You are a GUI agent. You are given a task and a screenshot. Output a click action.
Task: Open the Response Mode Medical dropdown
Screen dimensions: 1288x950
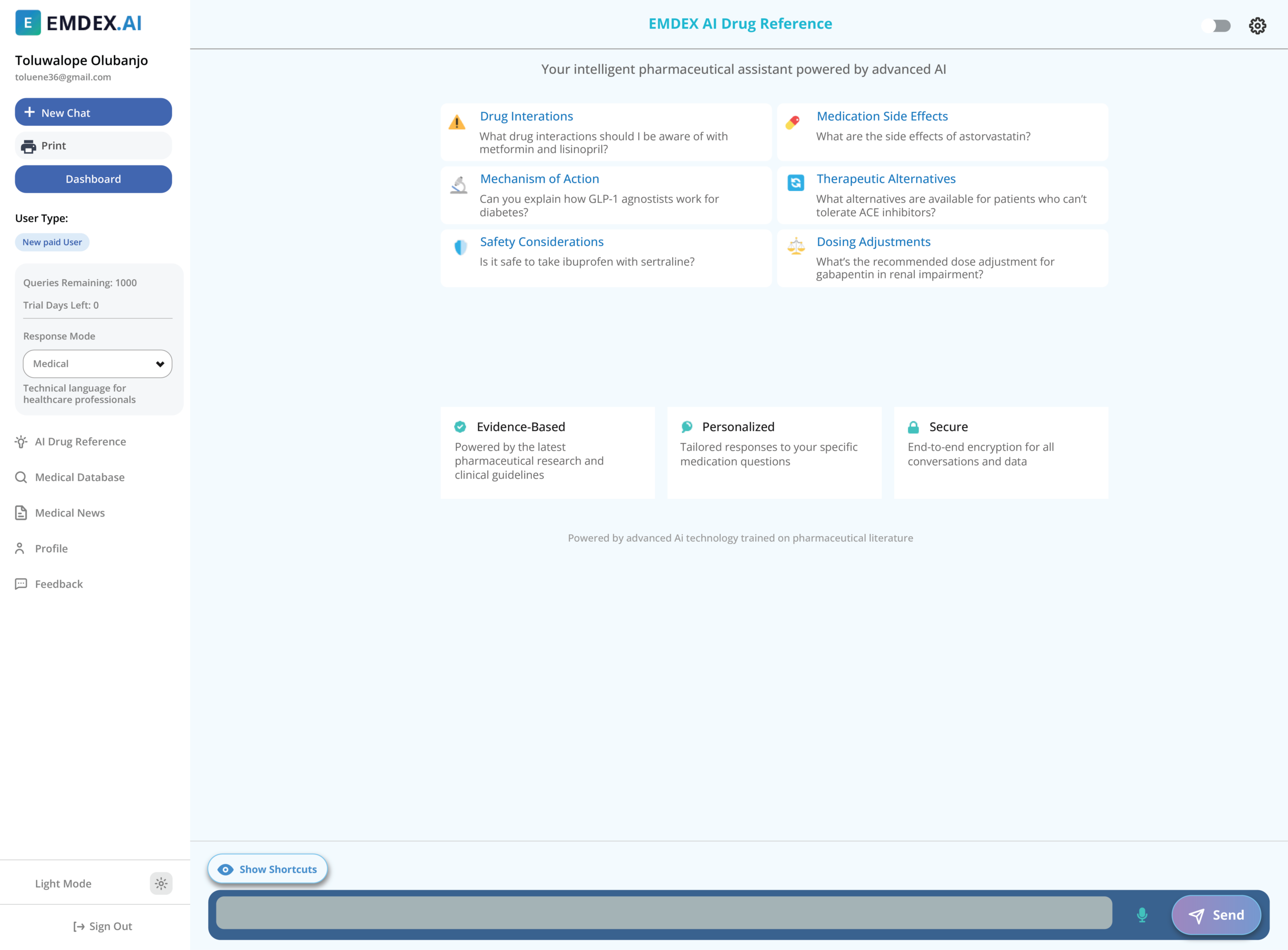(x=97, y=364)
